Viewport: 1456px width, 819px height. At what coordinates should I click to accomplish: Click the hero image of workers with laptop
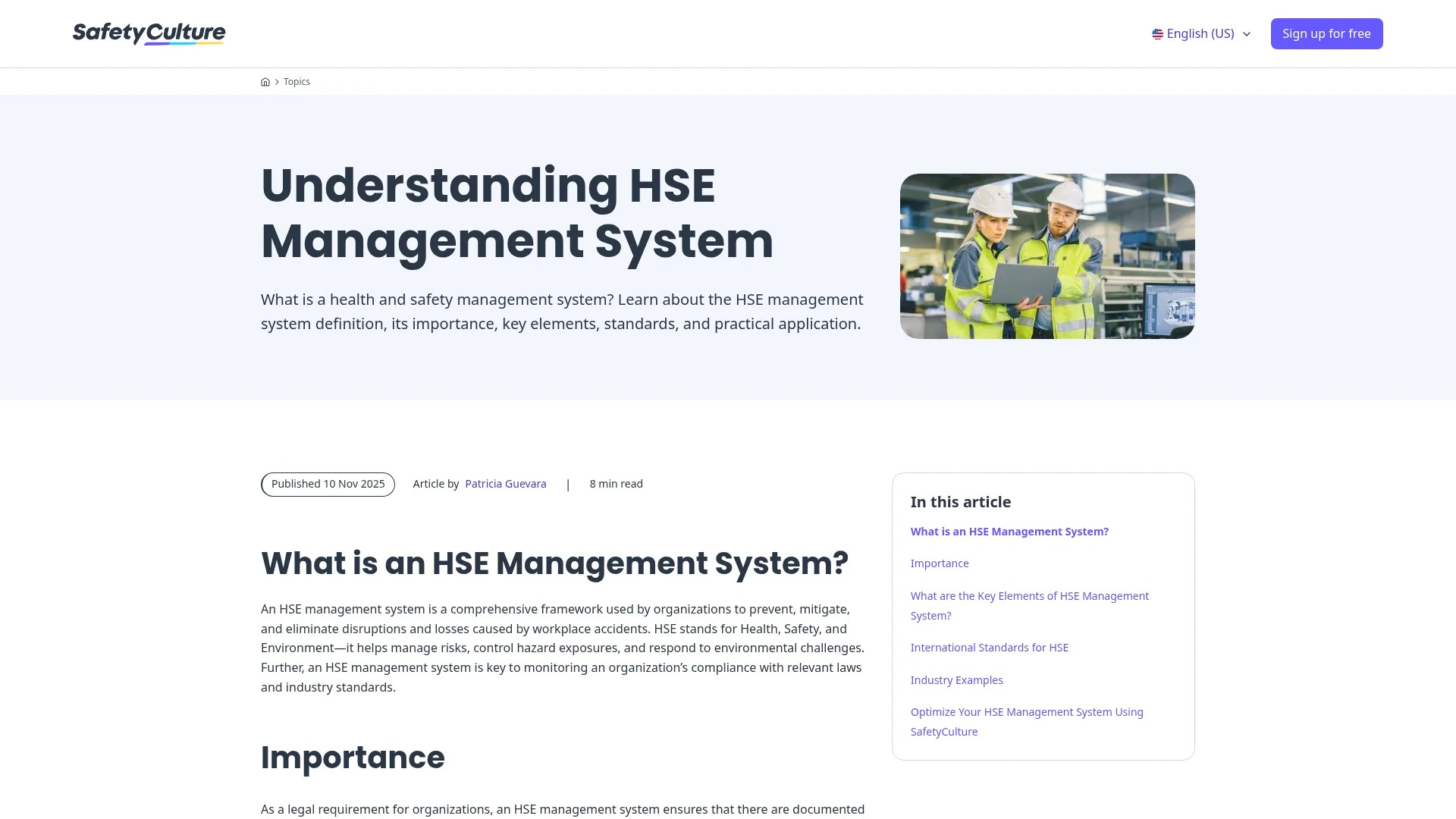click(x=1046, y=256)
